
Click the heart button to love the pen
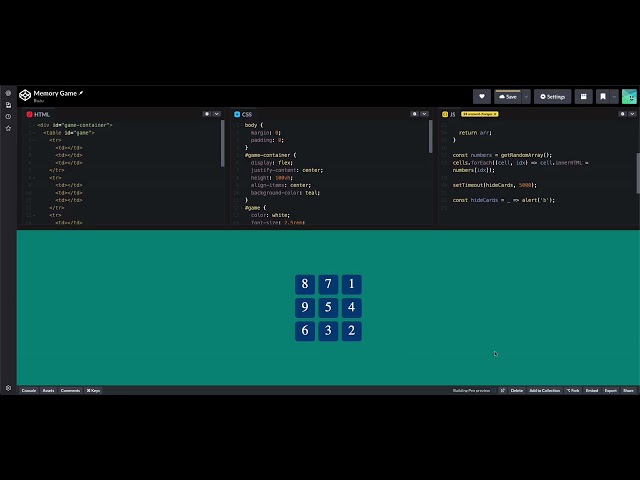[482, 97]
